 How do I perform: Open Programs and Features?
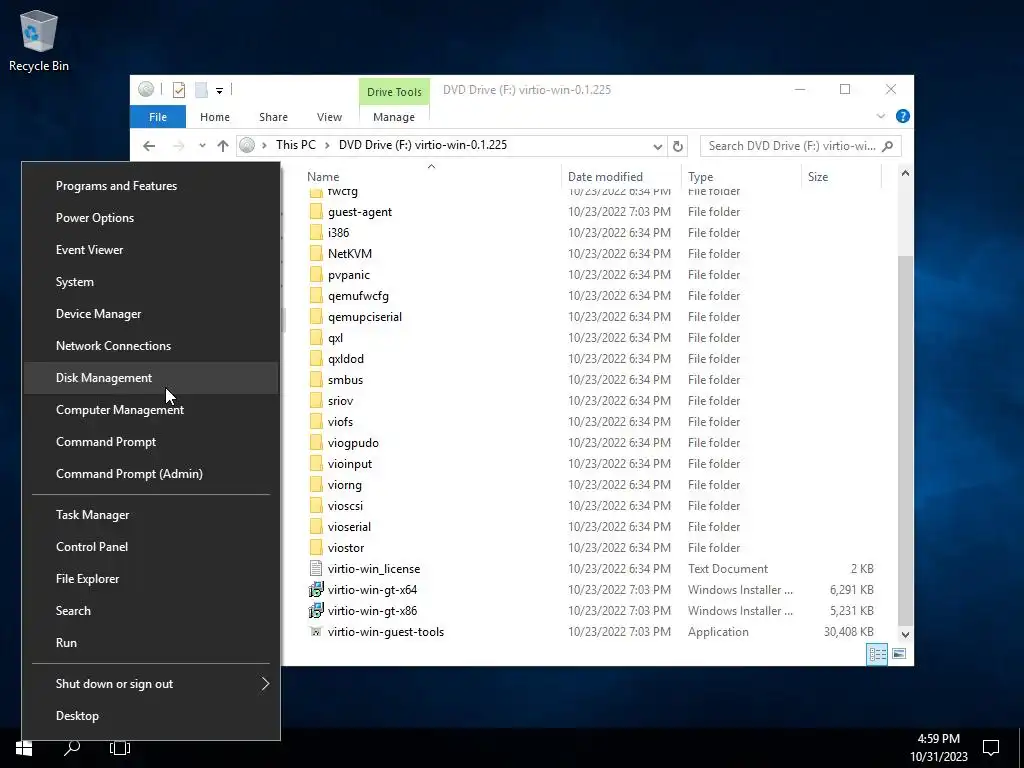(x=151, y=186)
